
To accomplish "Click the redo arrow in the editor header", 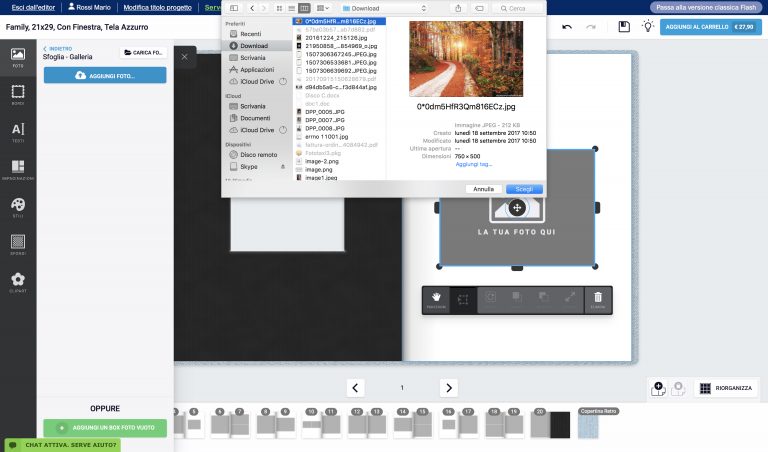I will click(x=591, y=27).
